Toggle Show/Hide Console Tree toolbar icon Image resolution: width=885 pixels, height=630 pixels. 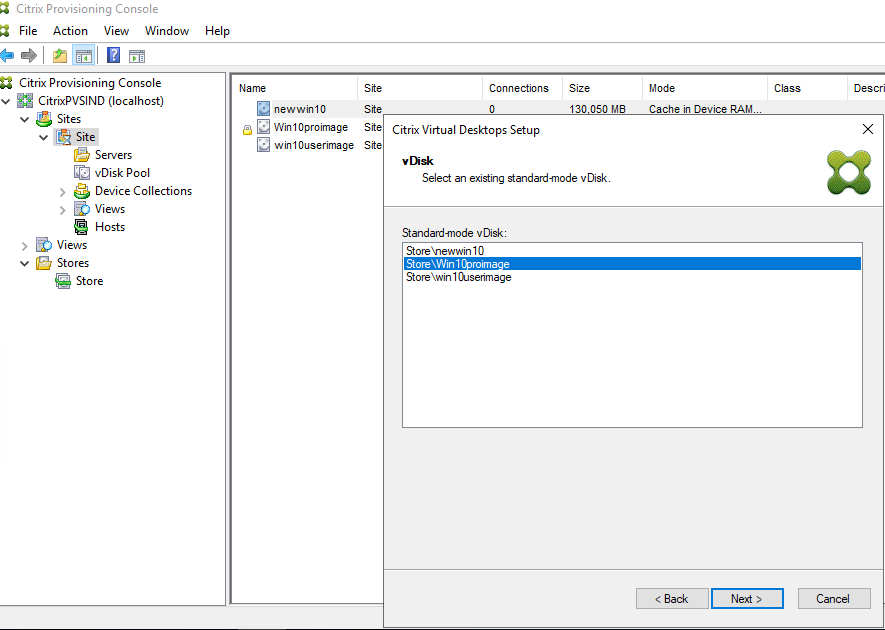[84, 55]
